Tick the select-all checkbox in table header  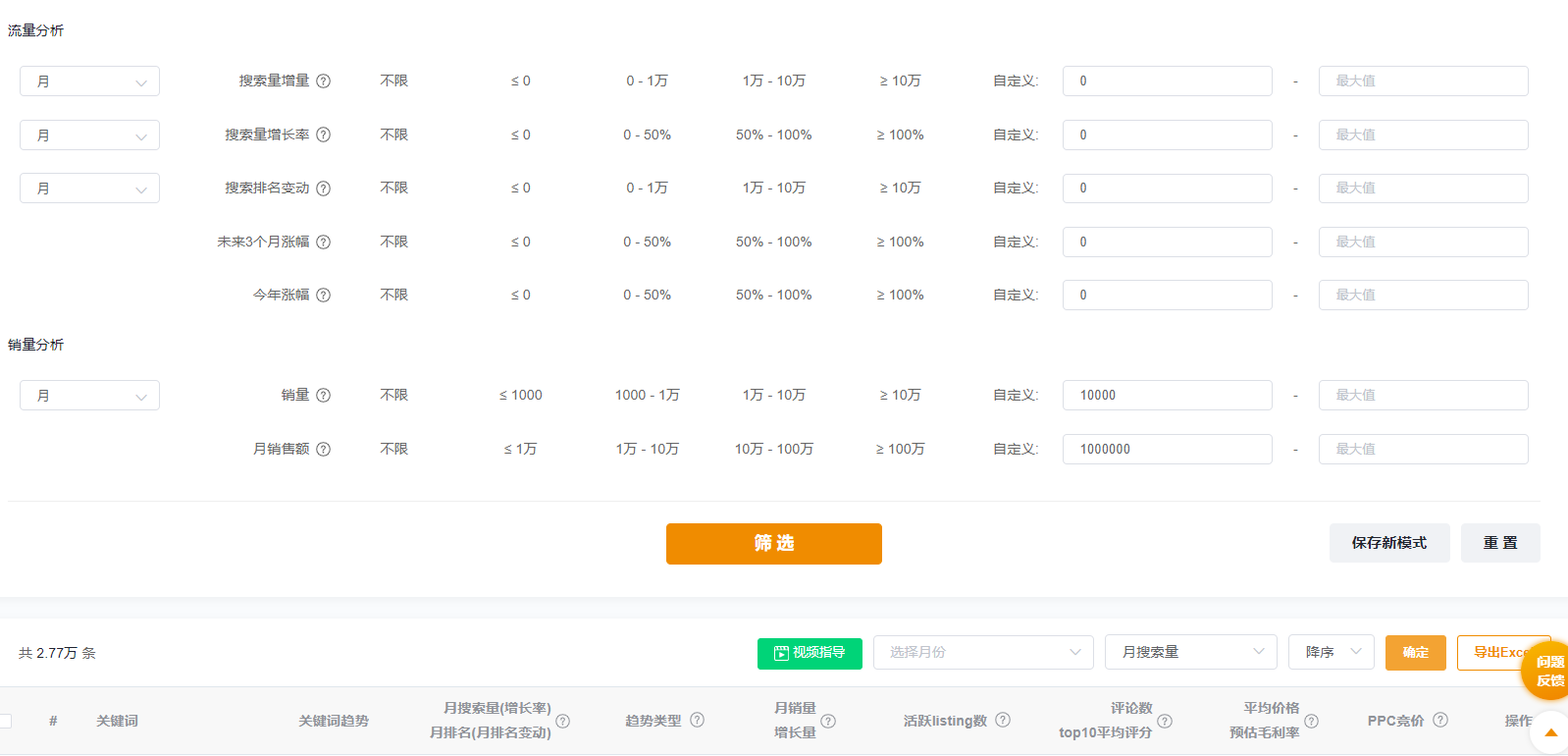point(5,721)
